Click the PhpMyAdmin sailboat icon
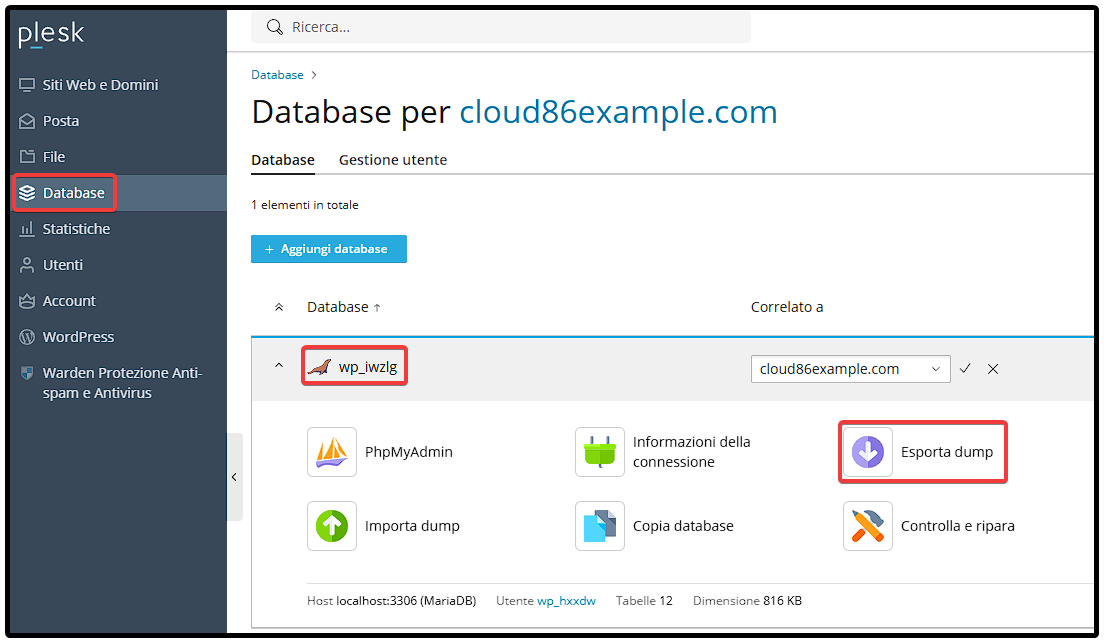The image size is (1104, 643). click(x=332, y=452)
